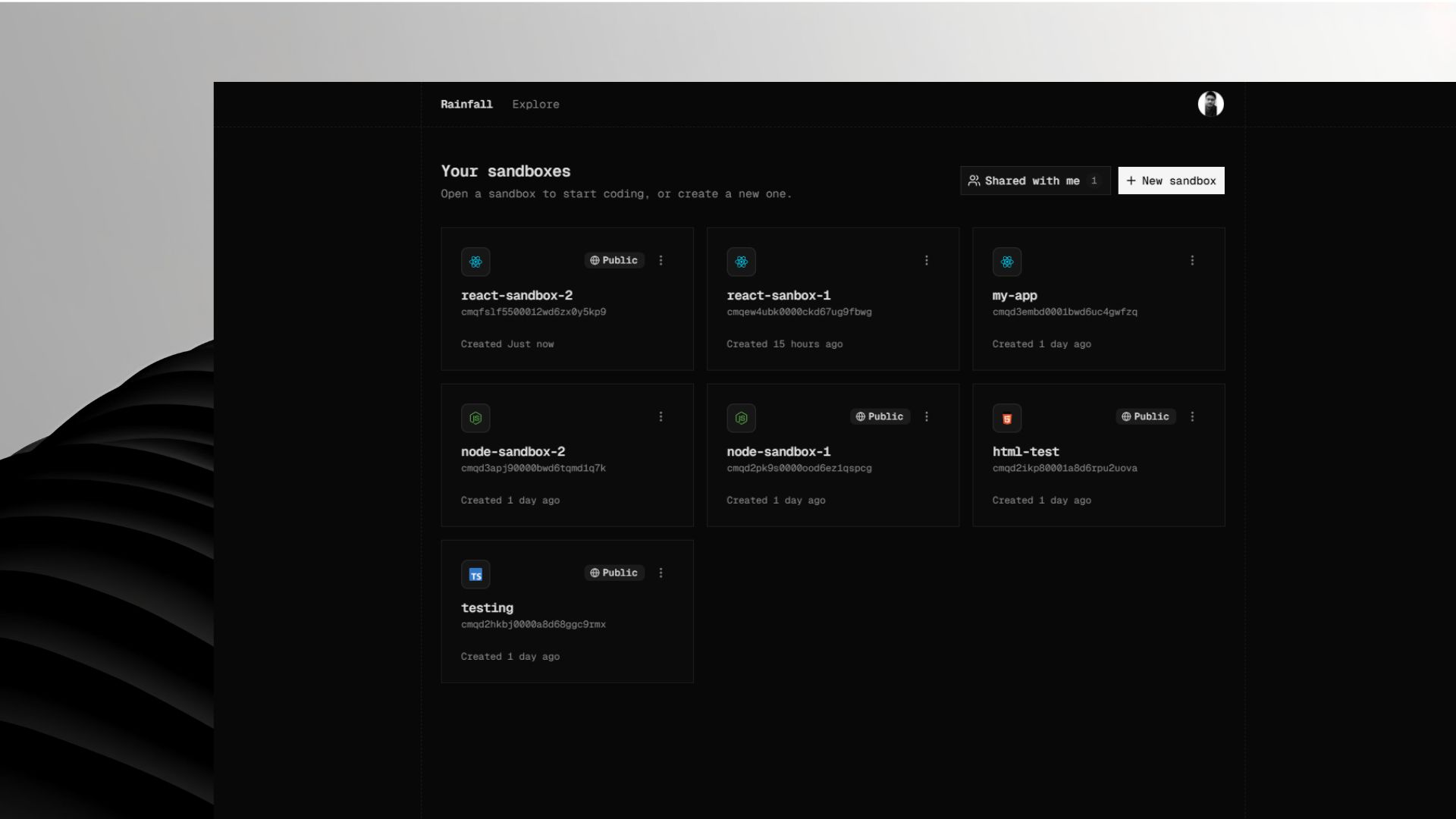Click the 'Created Just now' text
The image size is (1456, 819).
point(507,344)
